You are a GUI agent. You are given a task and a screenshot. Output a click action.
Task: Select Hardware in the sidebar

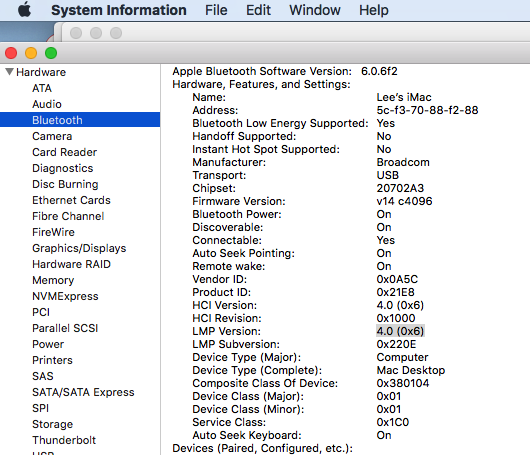tap(41, 72)
